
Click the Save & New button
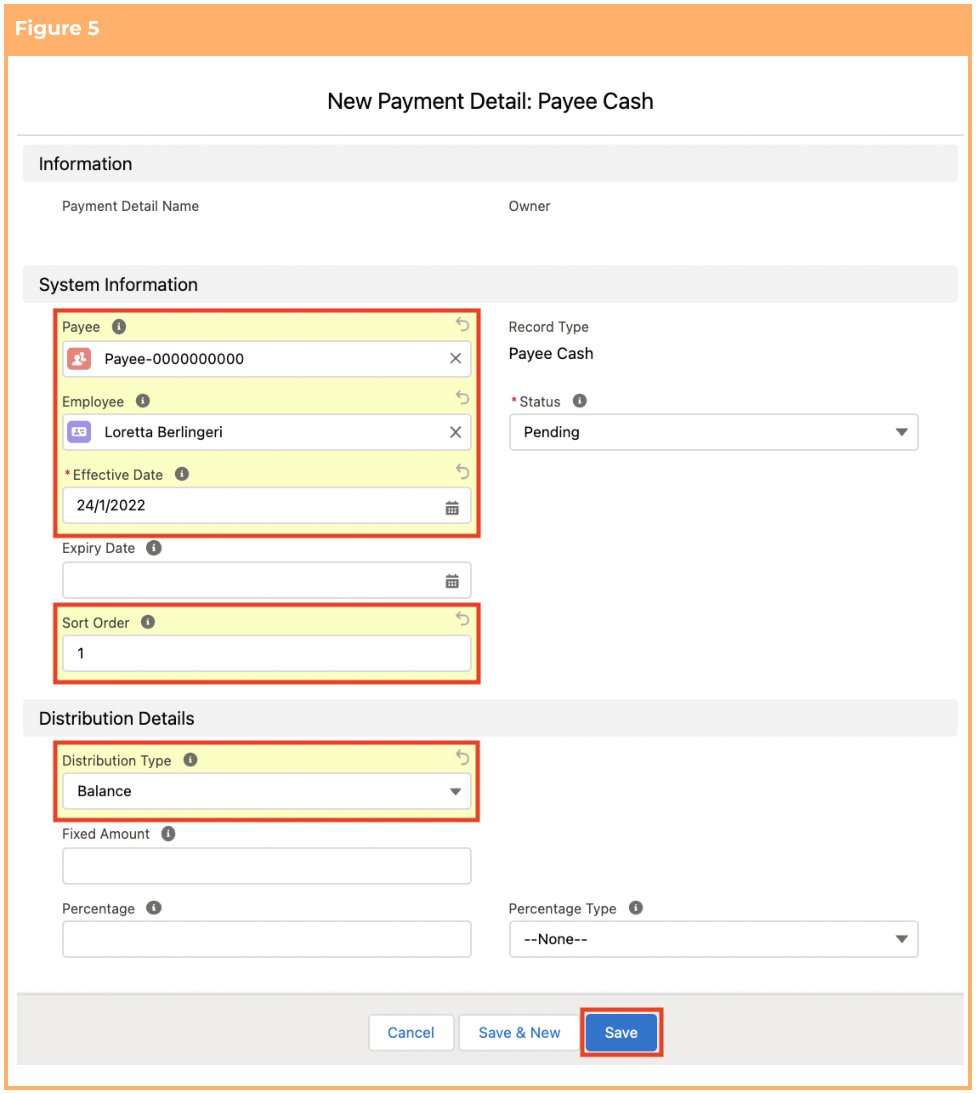(x=519, y=1033)
